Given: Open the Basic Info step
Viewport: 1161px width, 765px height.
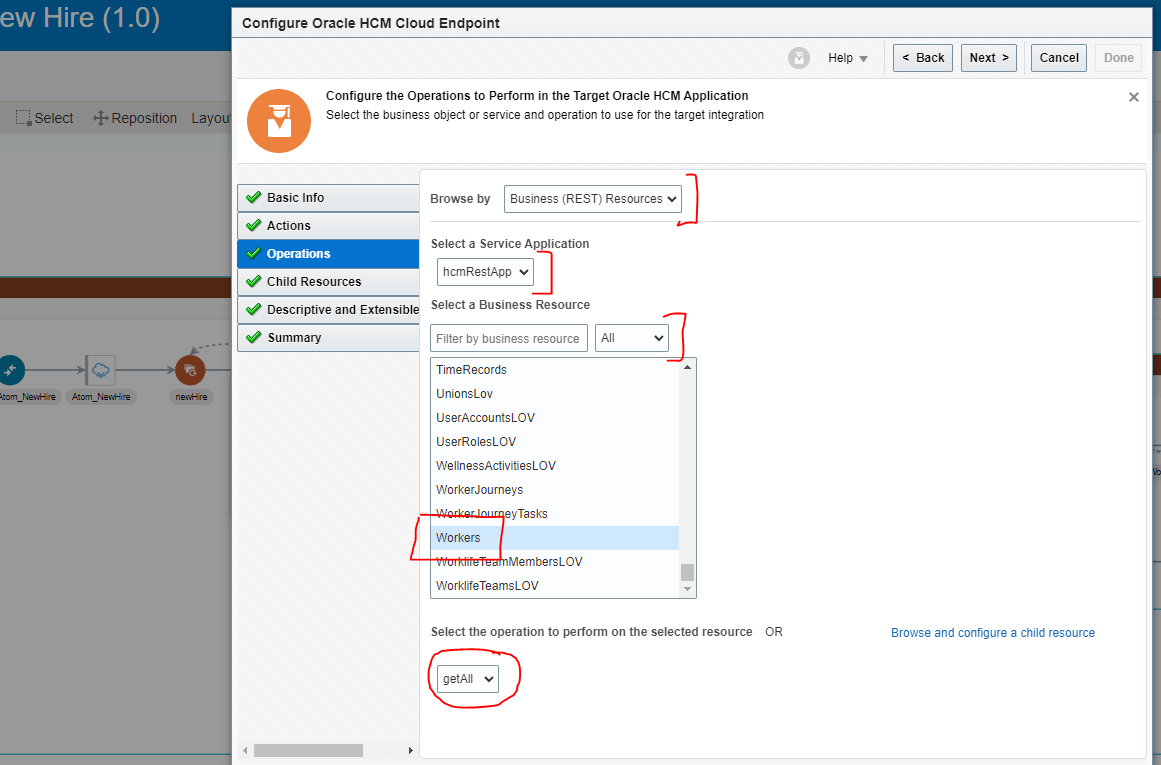Looking at the screenshot, I should 328,198.
